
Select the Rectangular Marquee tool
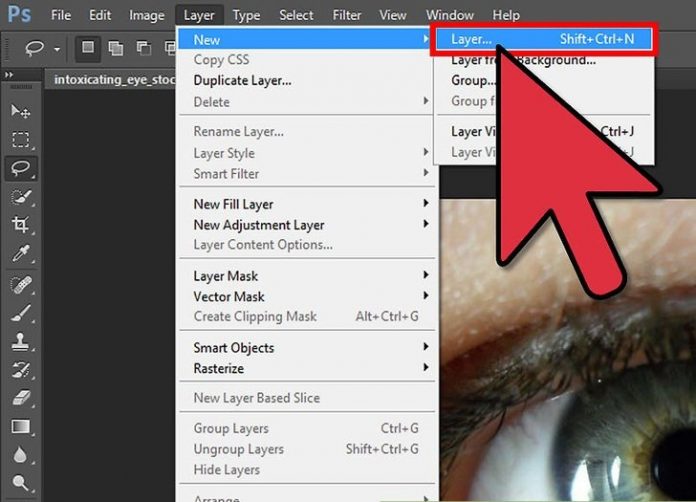click(20, 139)
